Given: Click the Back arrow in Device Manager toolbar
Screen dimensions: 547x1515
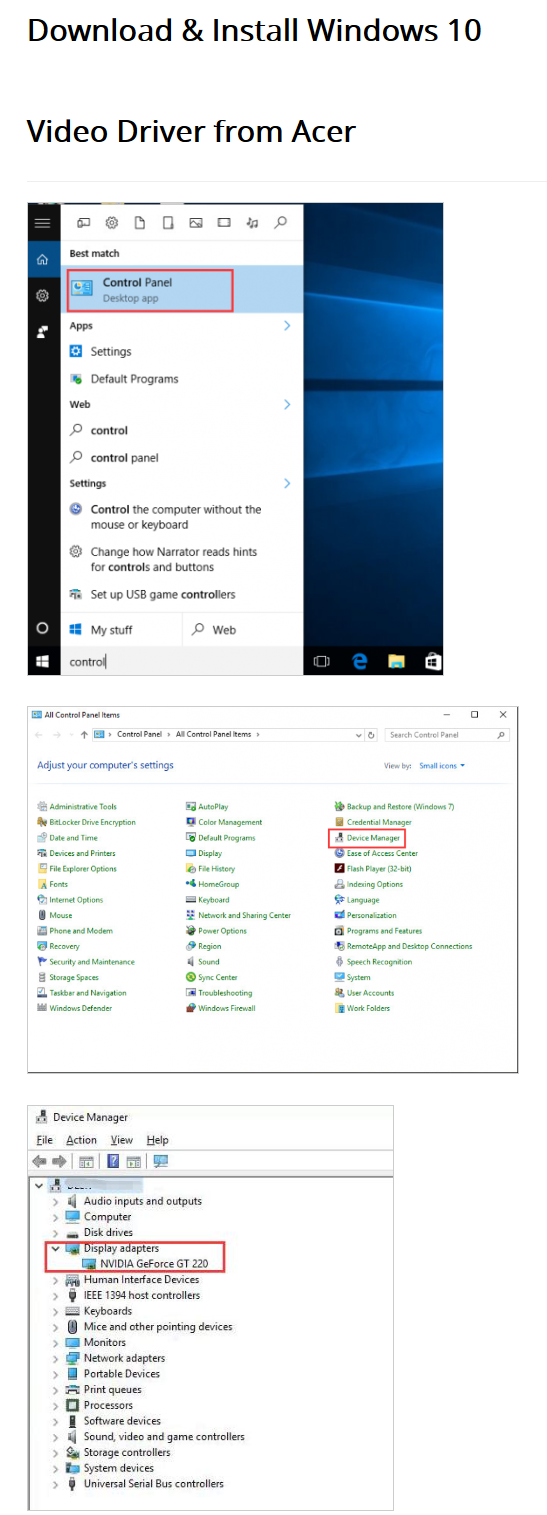Looking at the screenshot, I should (40, 1161).
